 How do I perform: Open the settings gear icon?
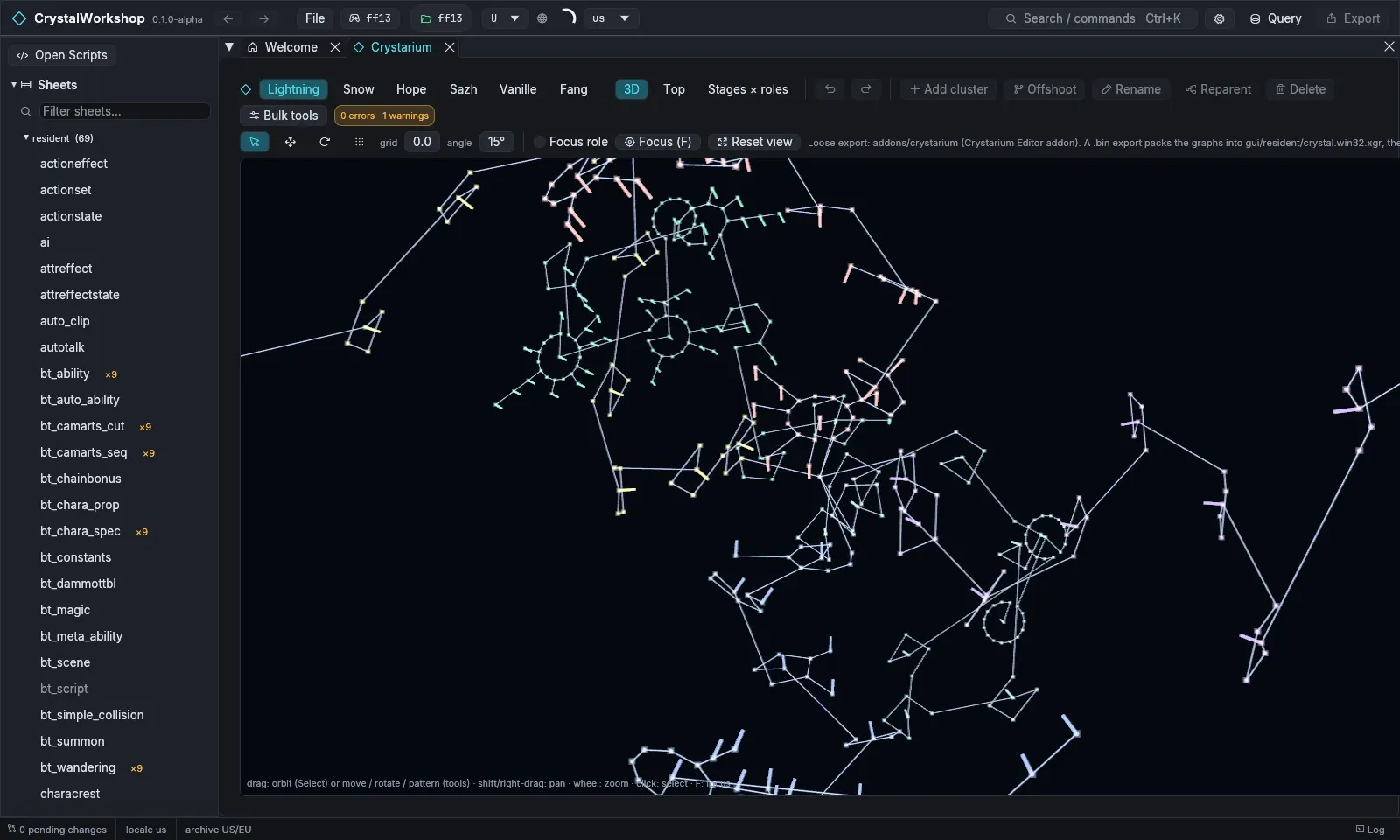[x=1219, y=18]
